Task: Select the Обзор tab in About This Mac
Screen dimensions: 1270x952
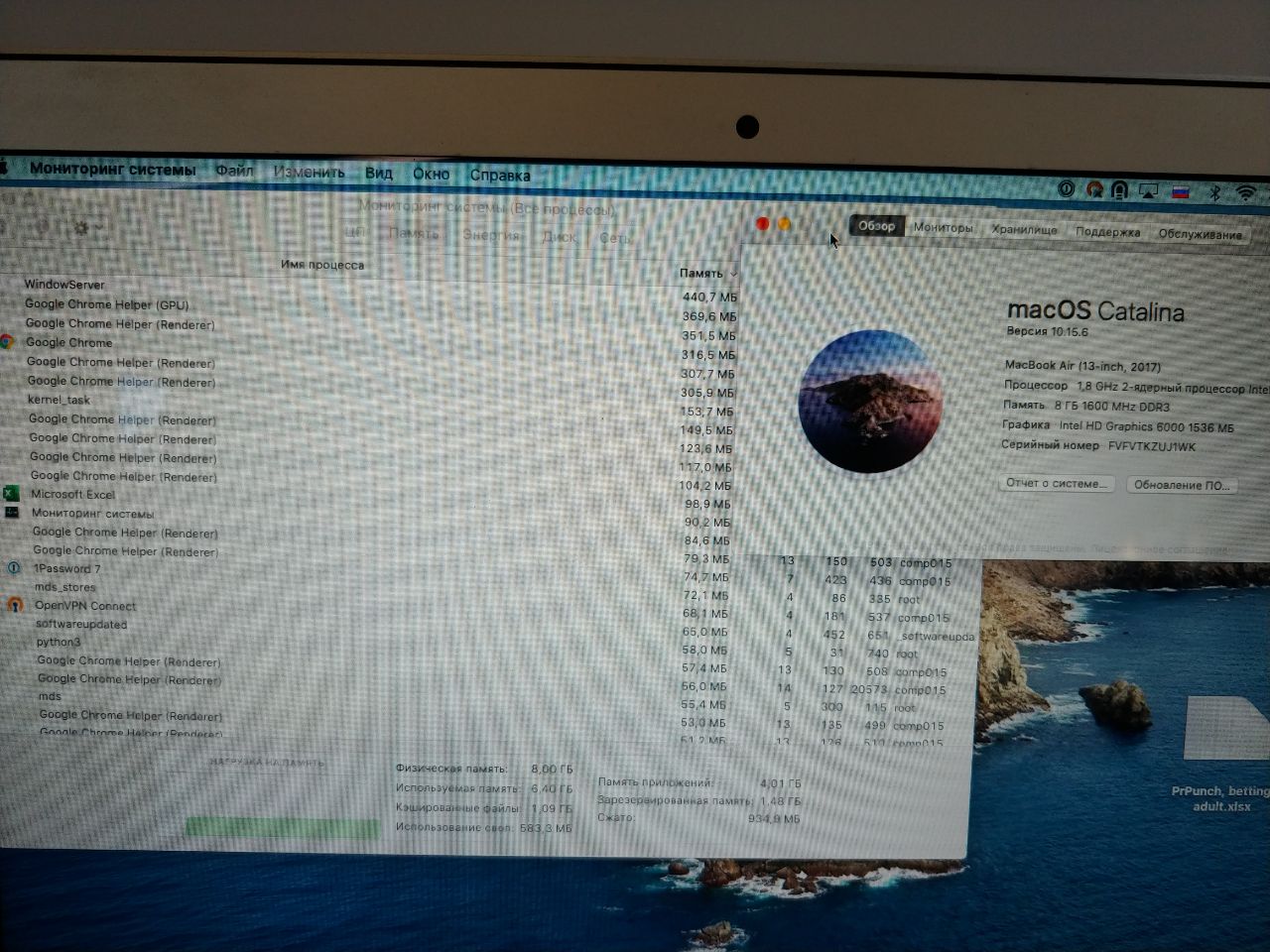Action: pos(876,226)
